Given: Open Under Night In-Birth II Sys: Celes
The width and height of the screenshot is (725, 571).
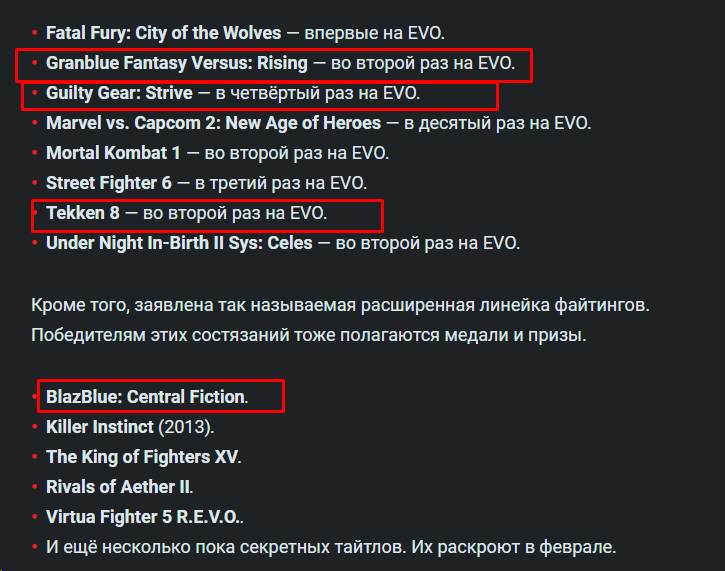Looking at the screenshot, I should [179, 244].
